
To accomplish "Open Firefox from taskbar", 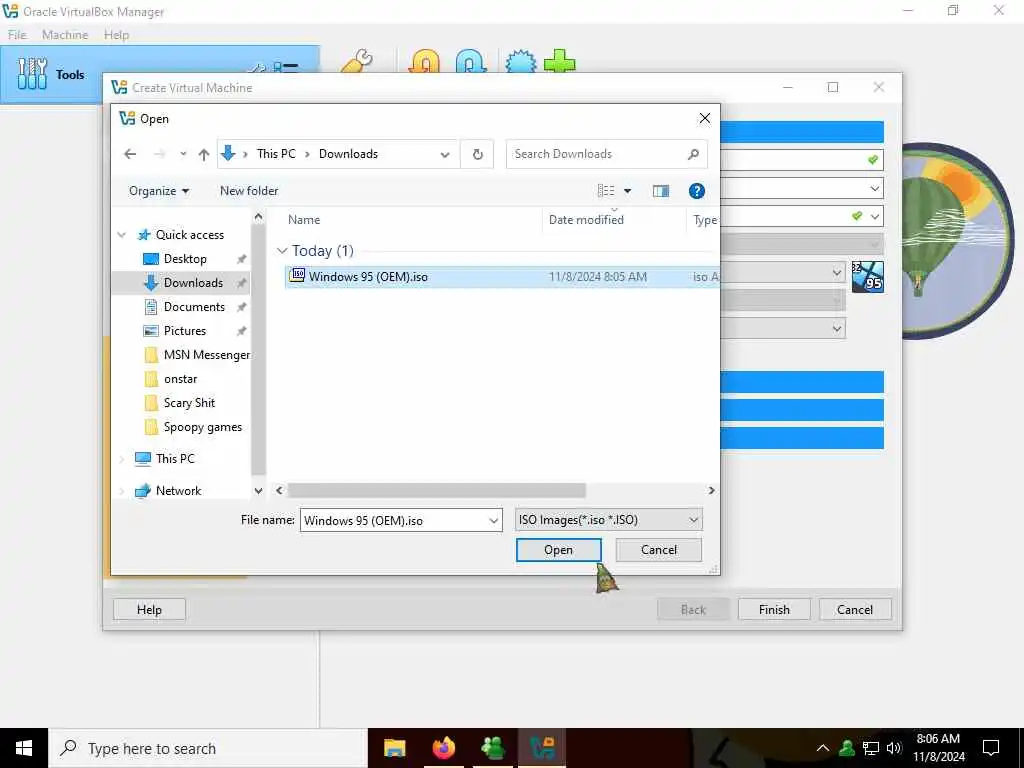I will pos(444,748).
